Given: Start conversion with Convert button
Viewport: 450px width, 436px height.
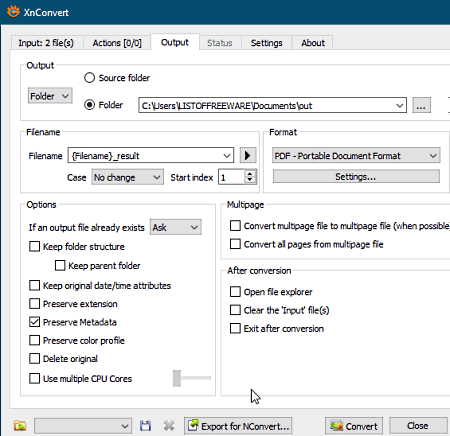Looking at the screenshot, I should pyautogui.click(x=354, y=426).
